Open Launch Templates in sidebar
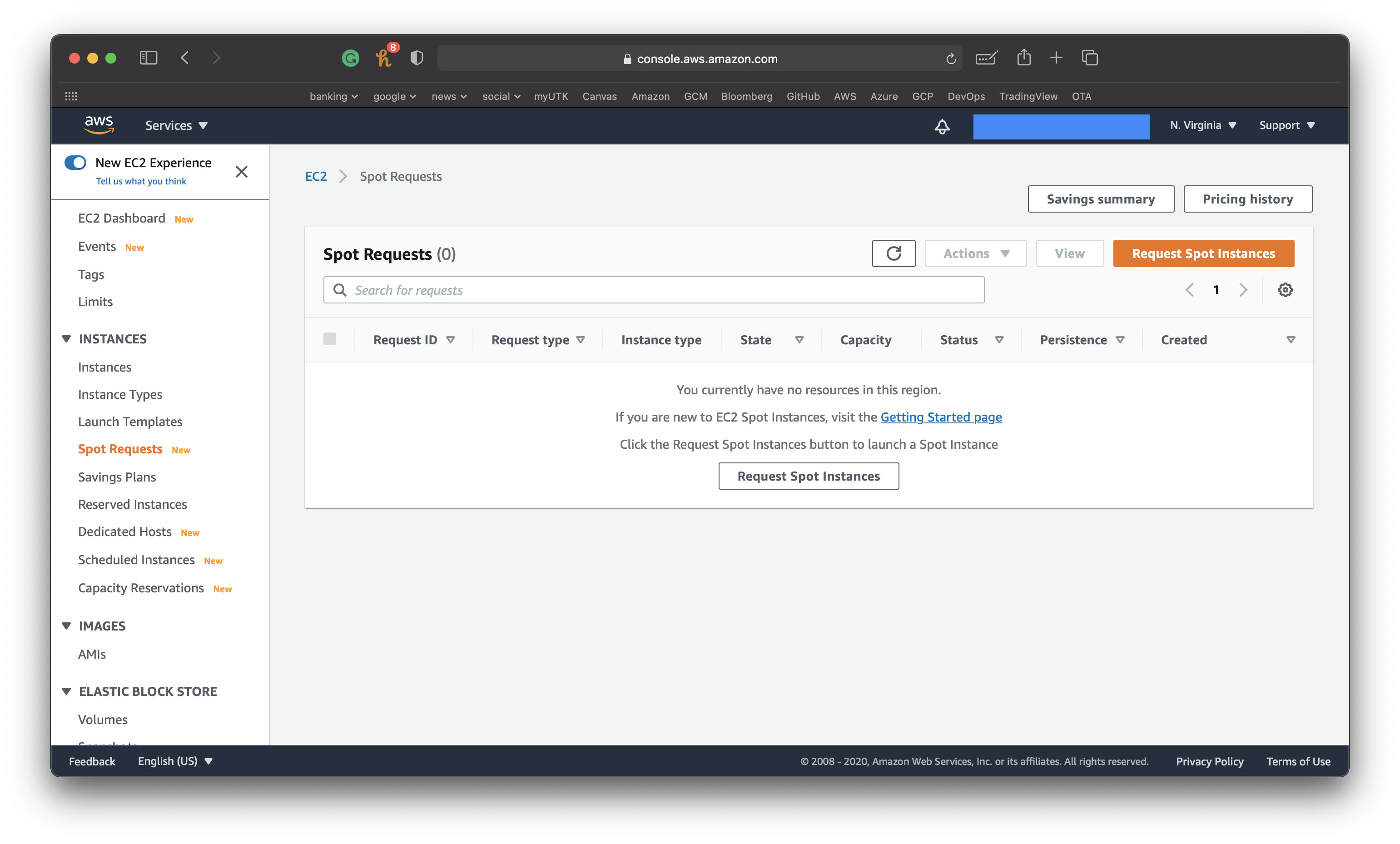 pyautogui.click(x=130, y=422)
